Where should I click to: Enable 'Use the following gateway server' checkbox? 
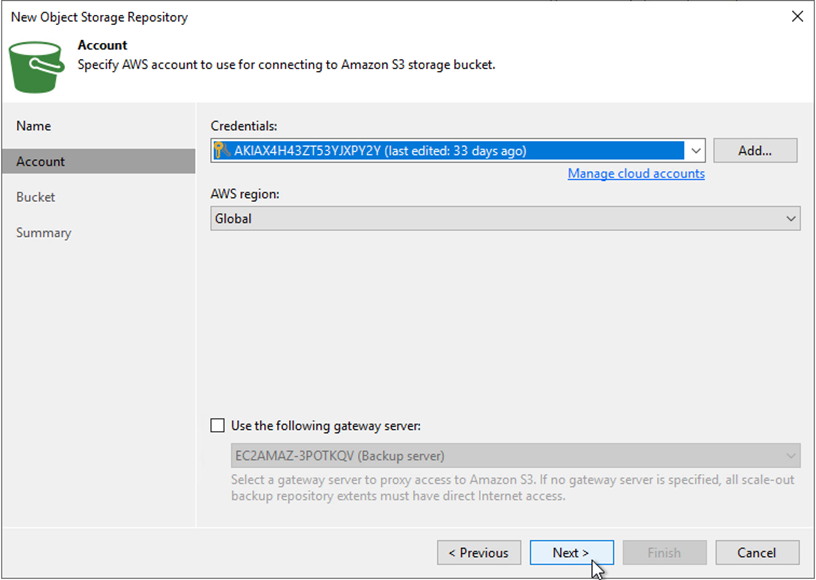pyautogui.click(x=218, y=426)
